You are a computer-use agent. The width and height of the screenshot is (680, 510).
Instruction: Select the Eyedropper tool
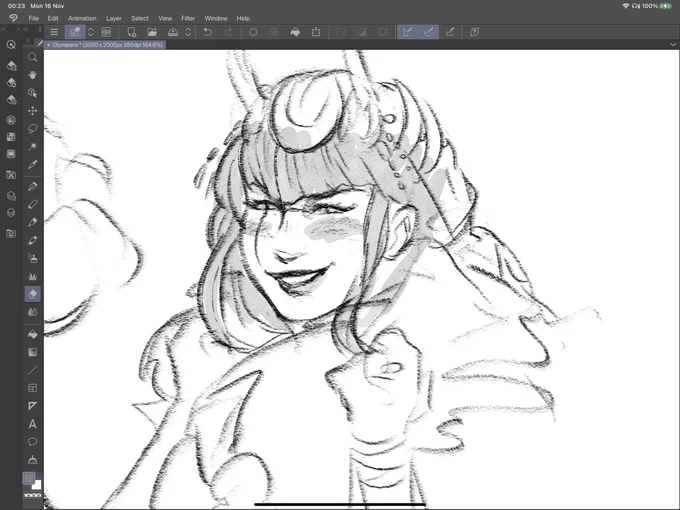tap(33, 164)
